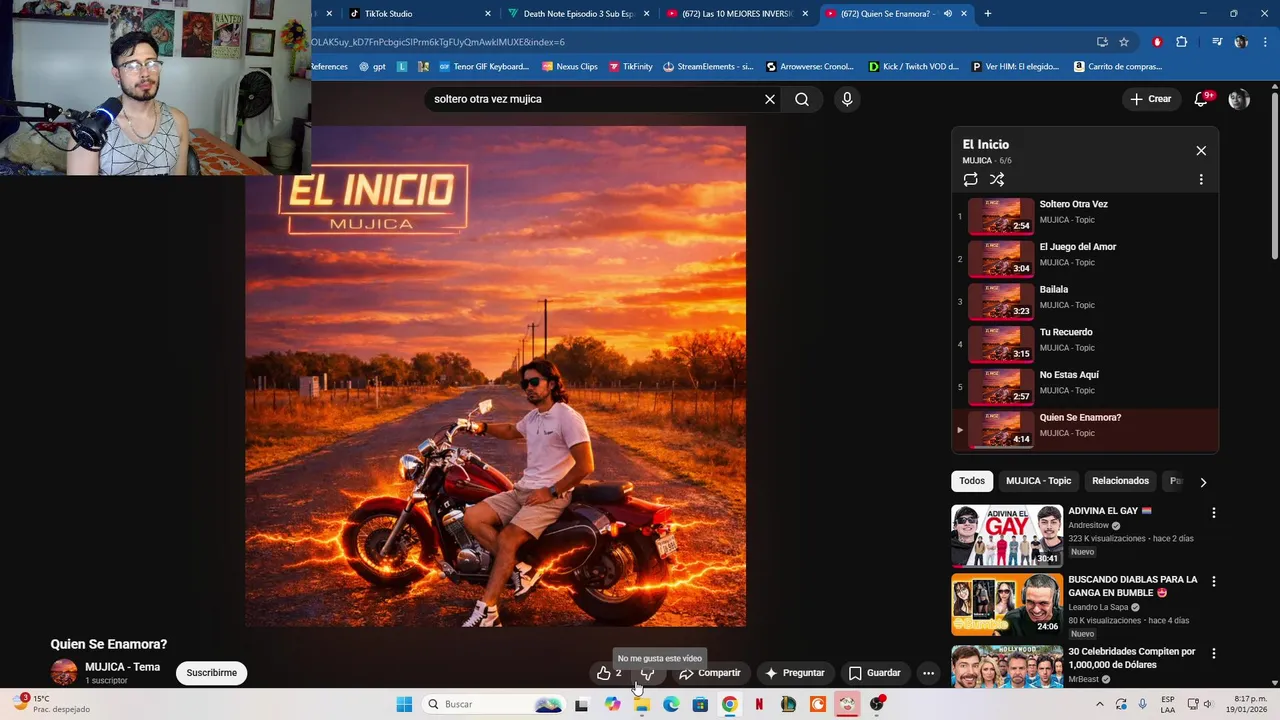
Task: Select the MUJICA - Topic chip
Action: coord(1038,481)
